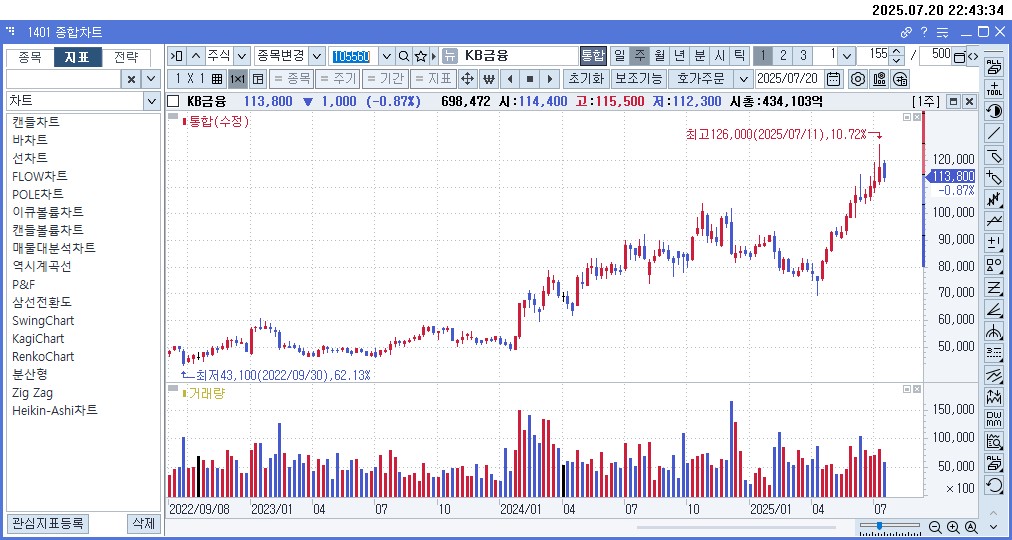The image size is (1012, 540).
Task: Select the horizontal dashed levels tool
Action: [x=994, y=354]
